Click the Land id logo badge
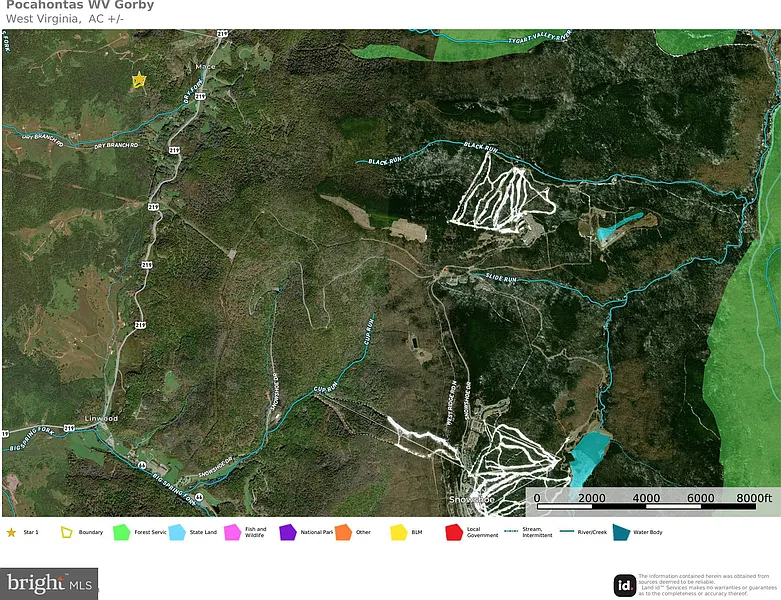781x600 pixels. click(x=624, y=585)
